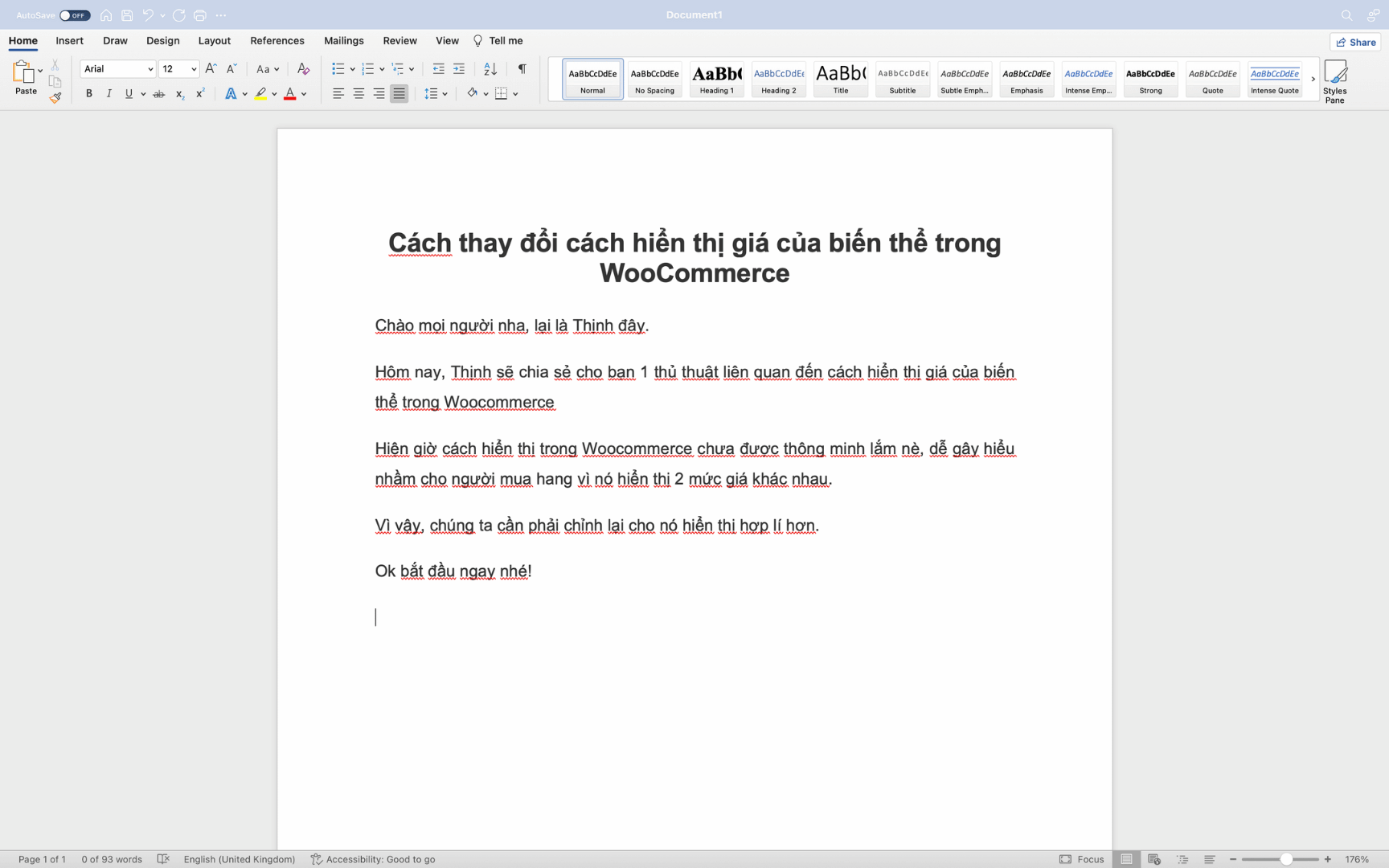Click the Share button
Screen dimensions: 1389x868
(x=1356, y=42)
